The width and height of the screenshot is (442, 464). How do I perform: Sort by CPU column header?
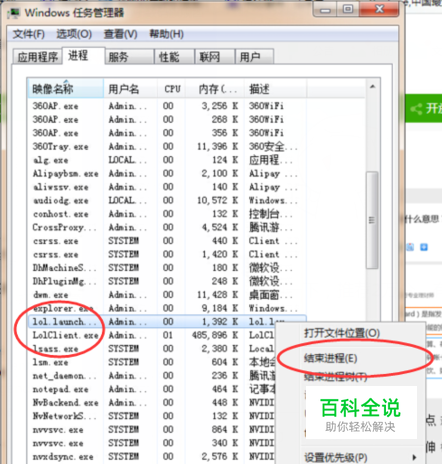(172, 89)
